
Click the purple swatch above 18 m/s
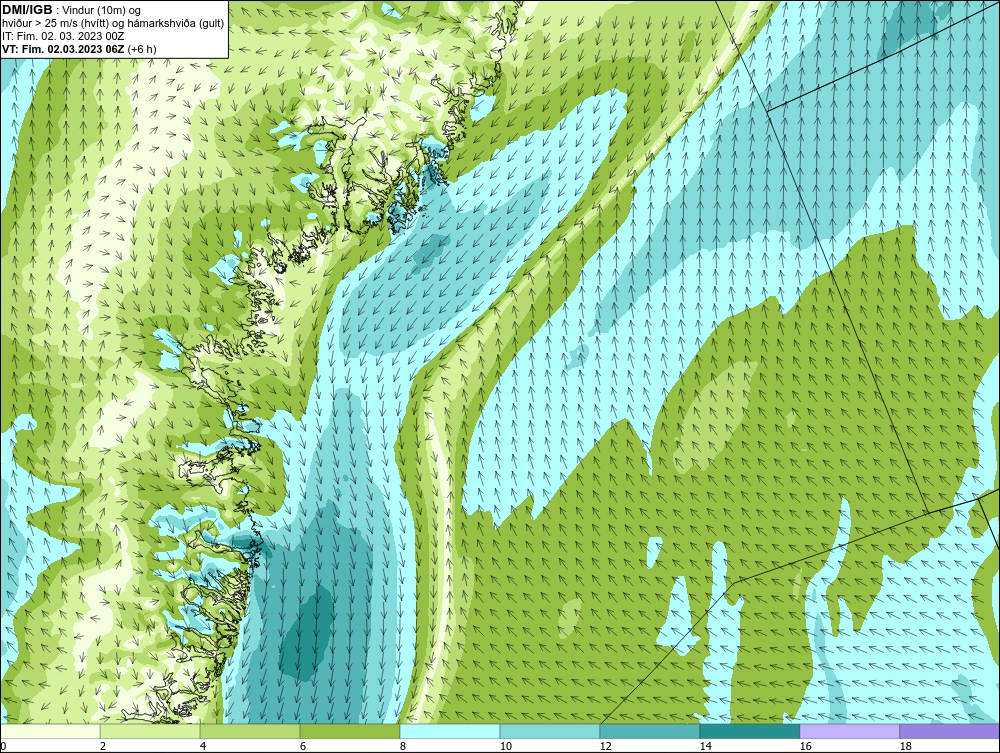click(950, 731)
